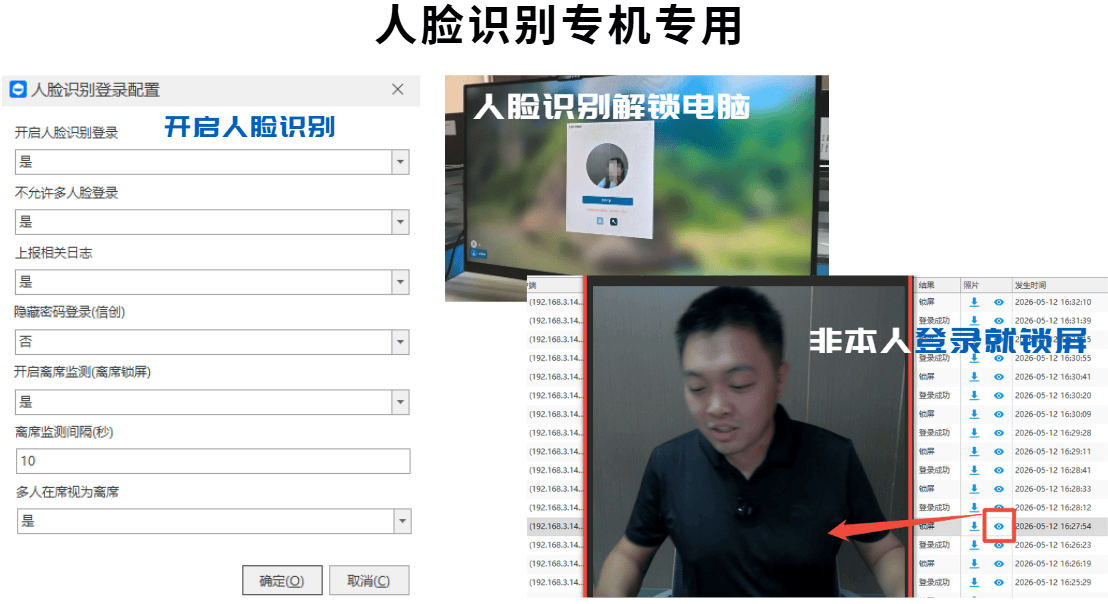
Task: Download photo for the 16:26:23 record
Action: pyautogui.click(x=974, y=545)
